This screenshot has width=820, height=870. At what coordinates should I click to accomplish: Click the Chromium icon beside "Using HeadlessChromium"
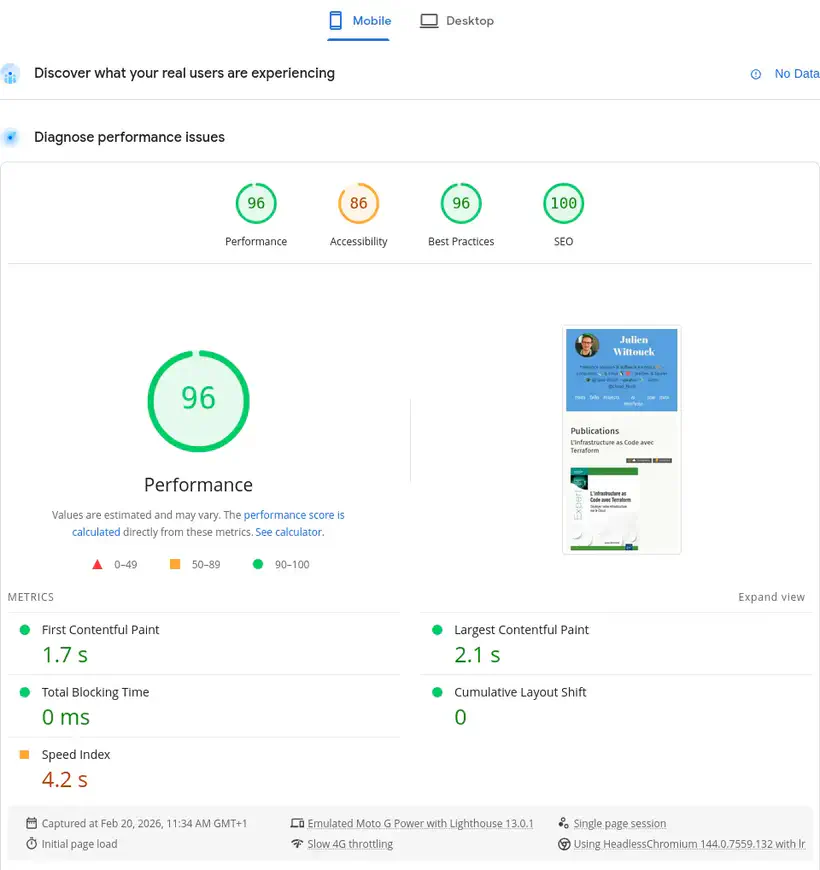click(564, 844)
